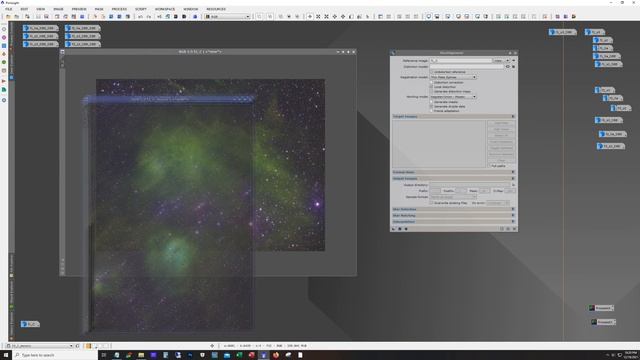Click the Windows taskbar search box
The width and height of the screenshot is (640, 360).
coord(55,355)
